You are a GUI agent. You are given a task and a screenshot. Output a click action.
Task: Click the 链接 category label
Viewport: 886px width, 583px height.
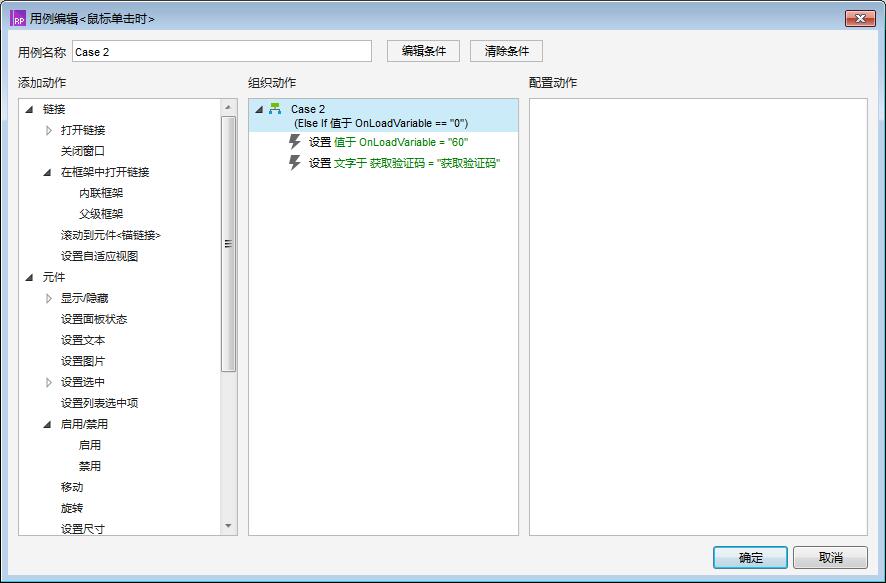54,109
